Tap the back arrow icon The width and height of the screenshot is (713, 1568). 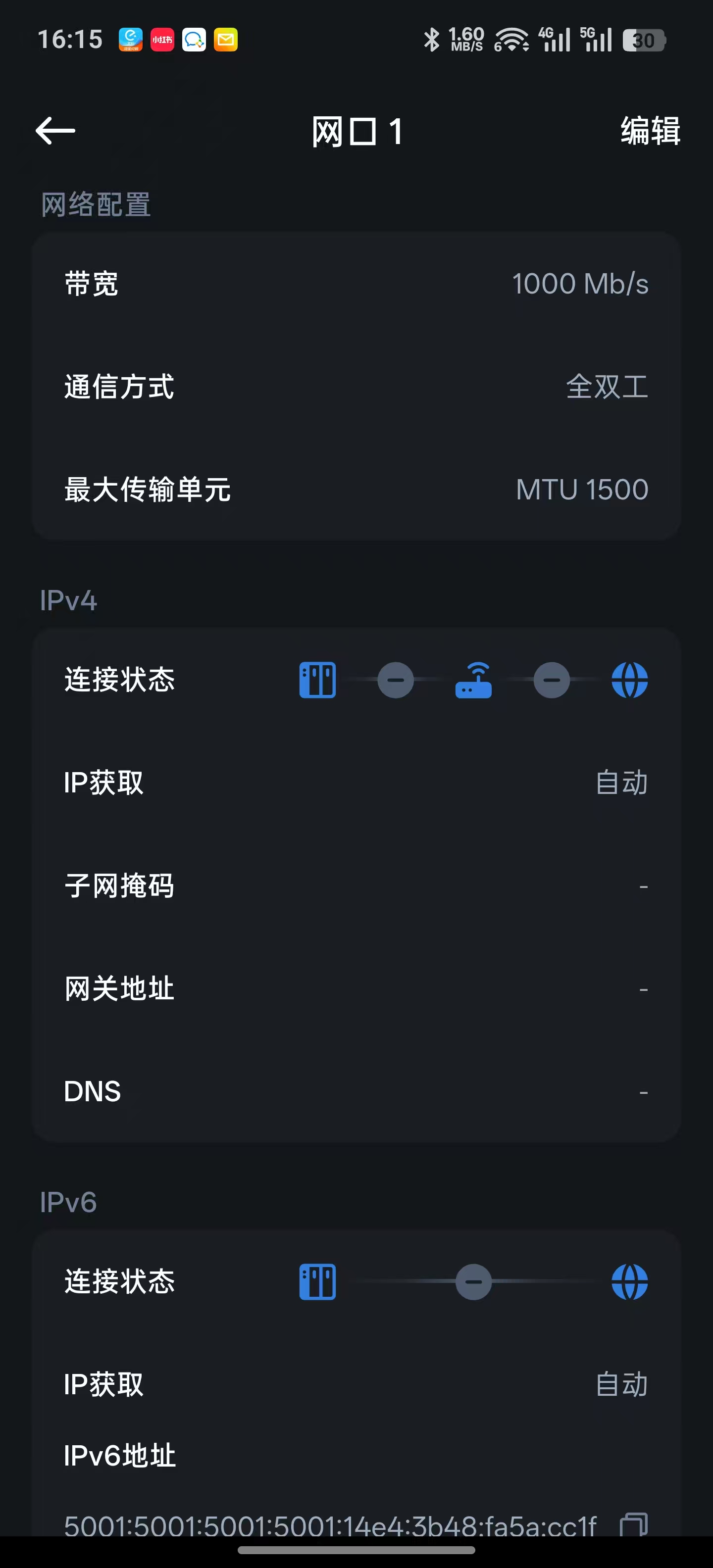[55, 131]
